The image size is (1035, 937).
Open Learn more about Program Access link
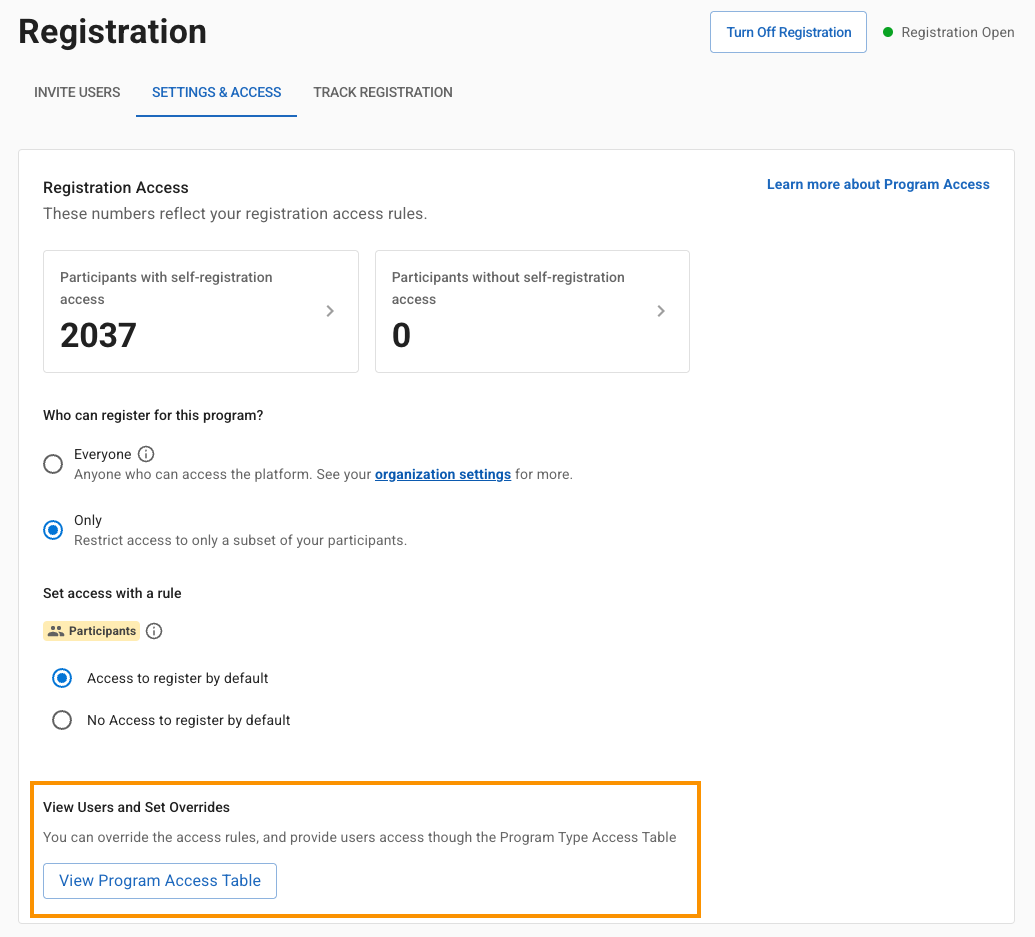pyautogui.click(x=878, y=184)
